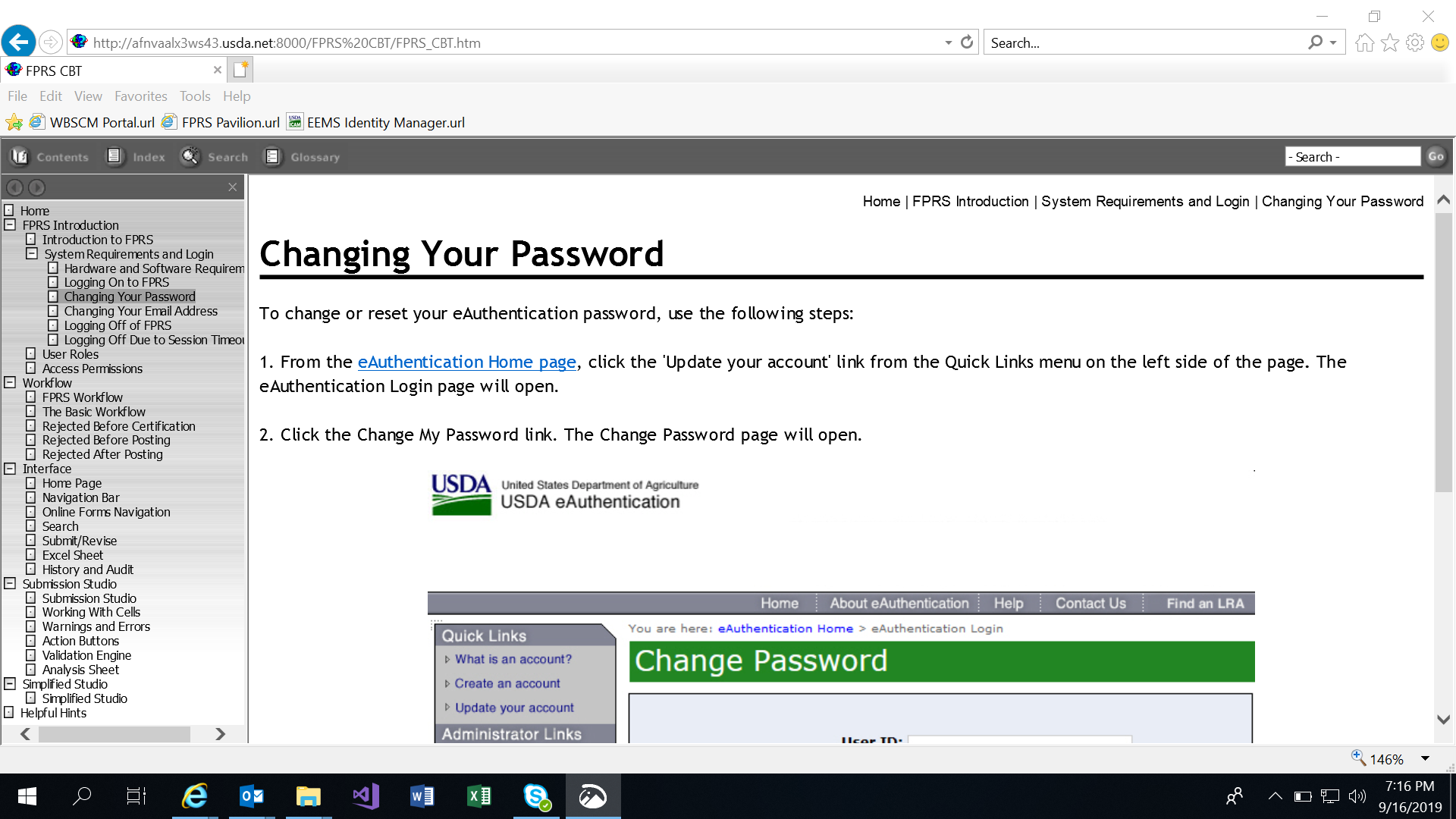This screenshot has height=819, width=1456.
Task: Open the Favorites menu
Action: tap(140, 96)
